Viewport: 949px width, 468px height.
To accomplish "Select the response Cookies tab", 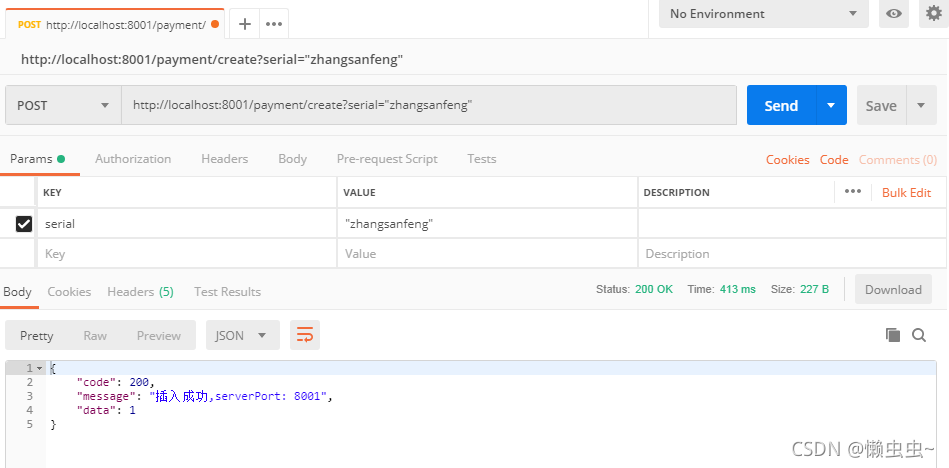I will [x=69, y=292].
